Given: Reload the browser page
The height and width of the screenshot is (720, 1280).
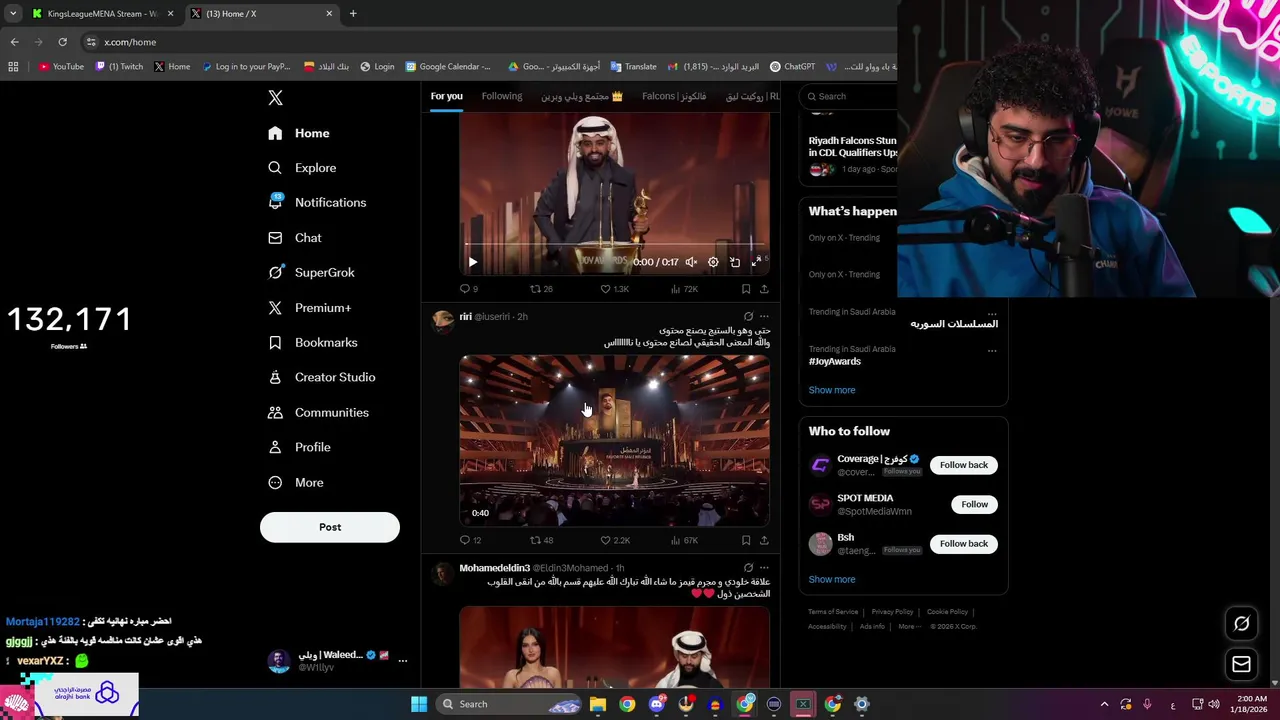Looking at the screenshot, I should (62, 42).
